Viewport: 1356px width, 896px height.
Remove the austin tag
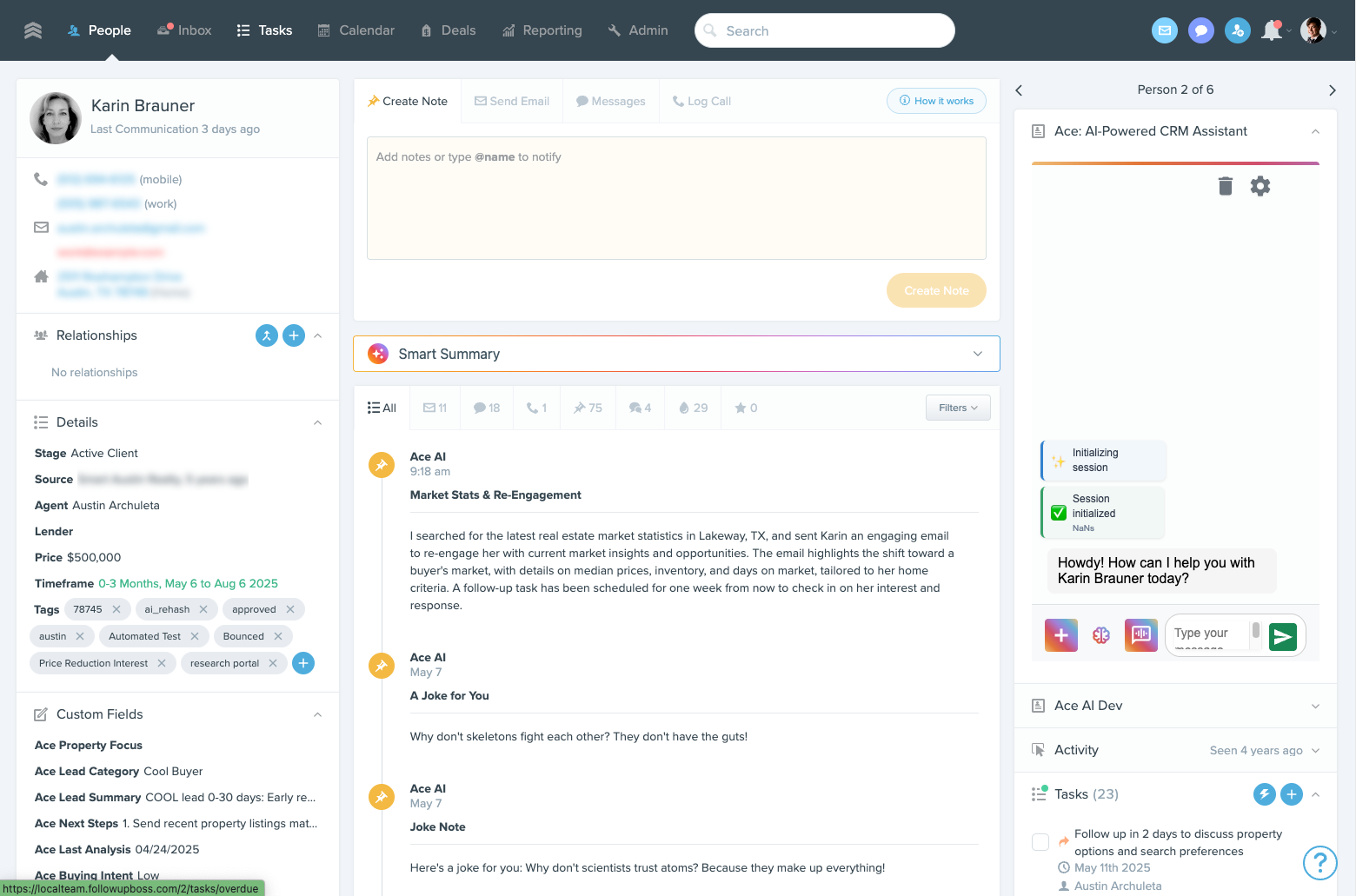[x=80, y=636]
